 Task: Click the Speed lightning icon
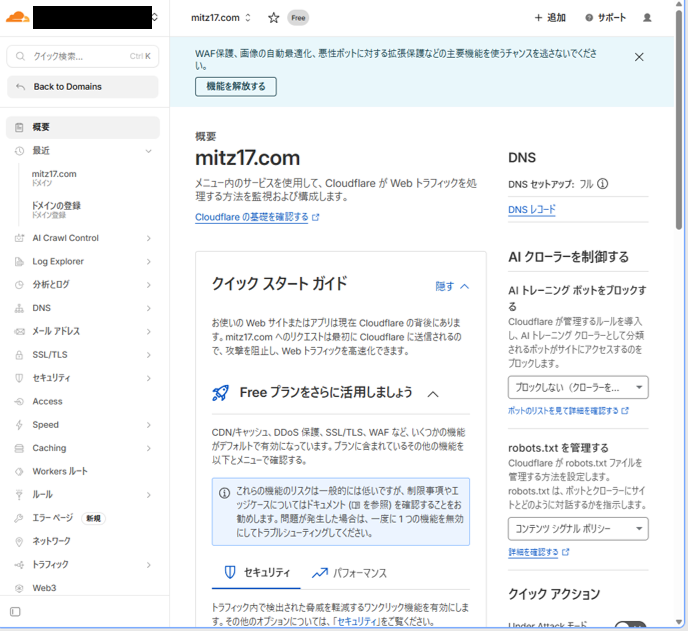[x=19, y=425]
